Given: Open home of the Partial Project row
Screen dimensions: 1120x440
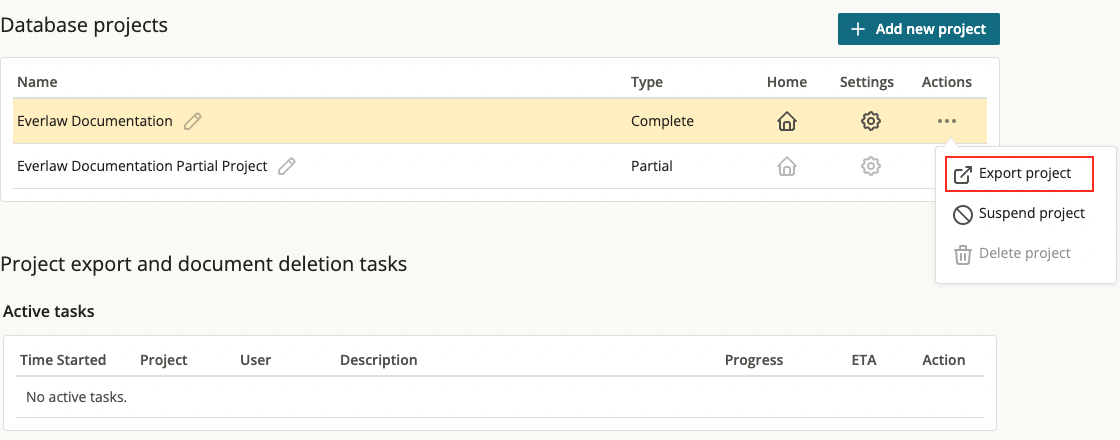Looking at the screenshot, I should [x=786, y=166].
